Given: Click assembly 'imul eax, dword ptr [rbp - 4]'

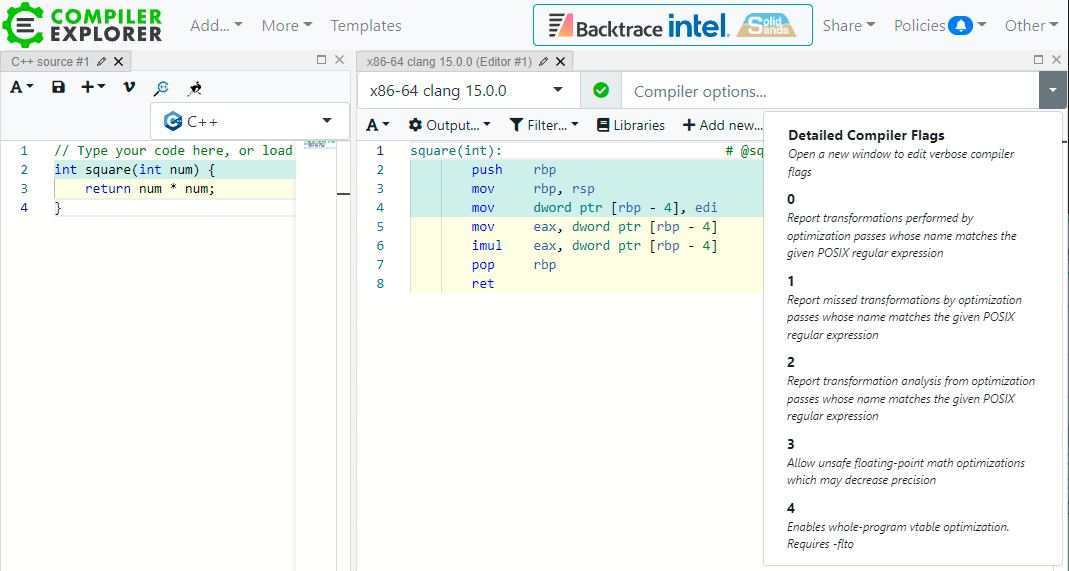Looking at the screenshot, I should click(594, 246).
